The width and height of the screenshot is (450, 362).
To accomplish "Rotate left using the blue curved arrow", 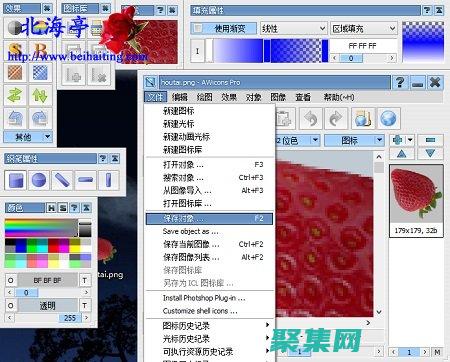I will 15,118.
